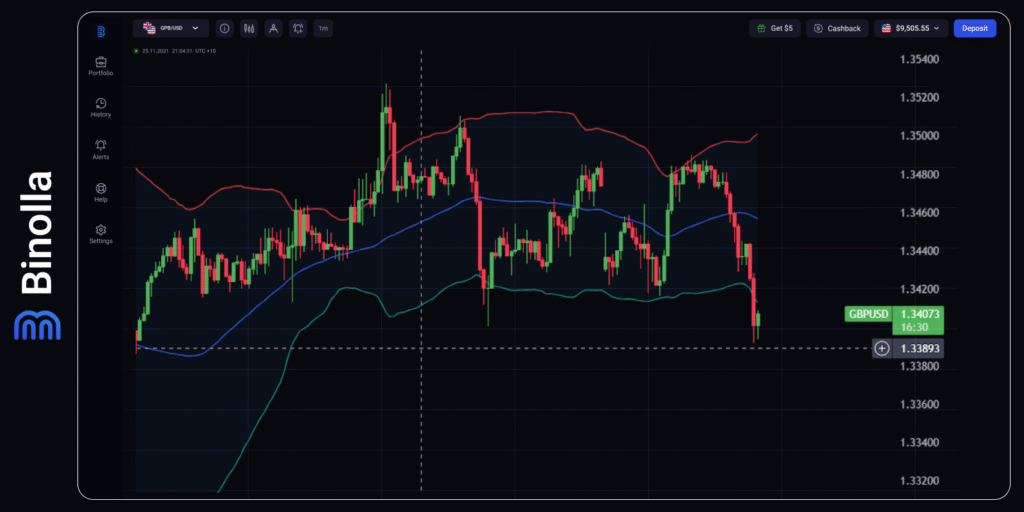Viewport: 1024px width, 512px height.
Task: Click the Get $5 bonus button
Action: pos(775,29)
